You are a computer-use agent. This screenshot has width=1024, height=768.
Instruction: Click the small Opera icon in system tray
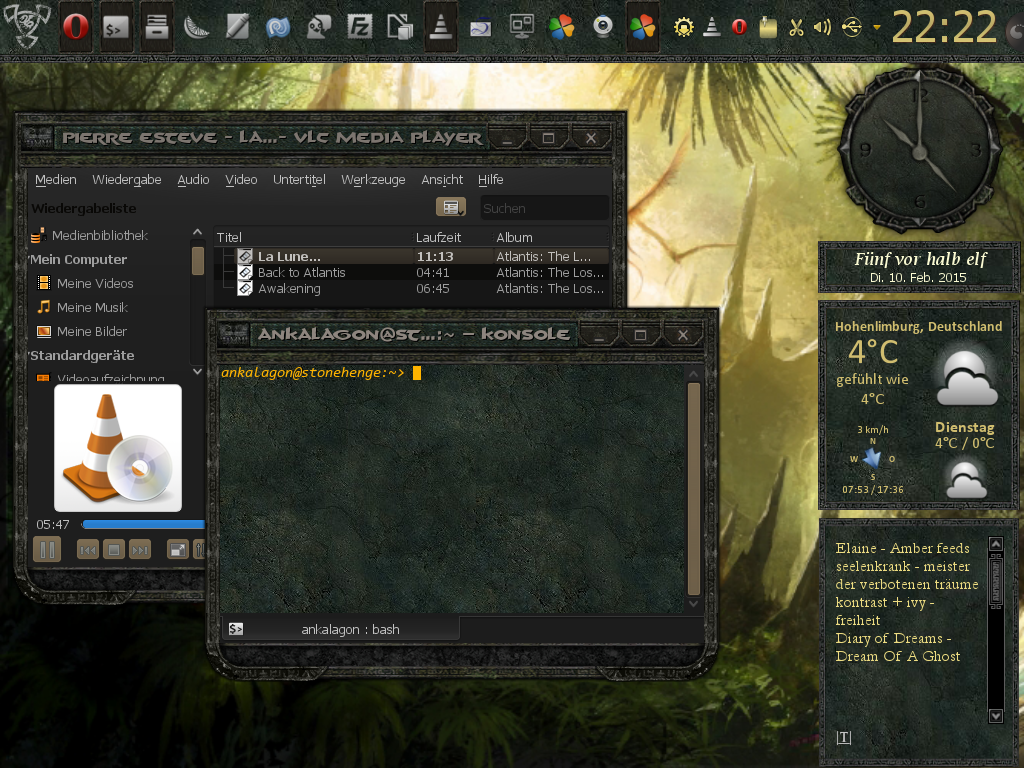tap(739, 27)
